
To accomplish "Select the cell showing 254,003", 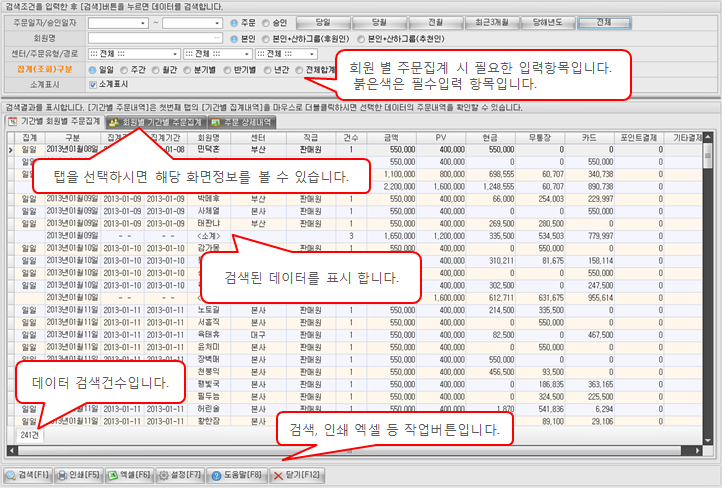I will click(x=540, y=199).
